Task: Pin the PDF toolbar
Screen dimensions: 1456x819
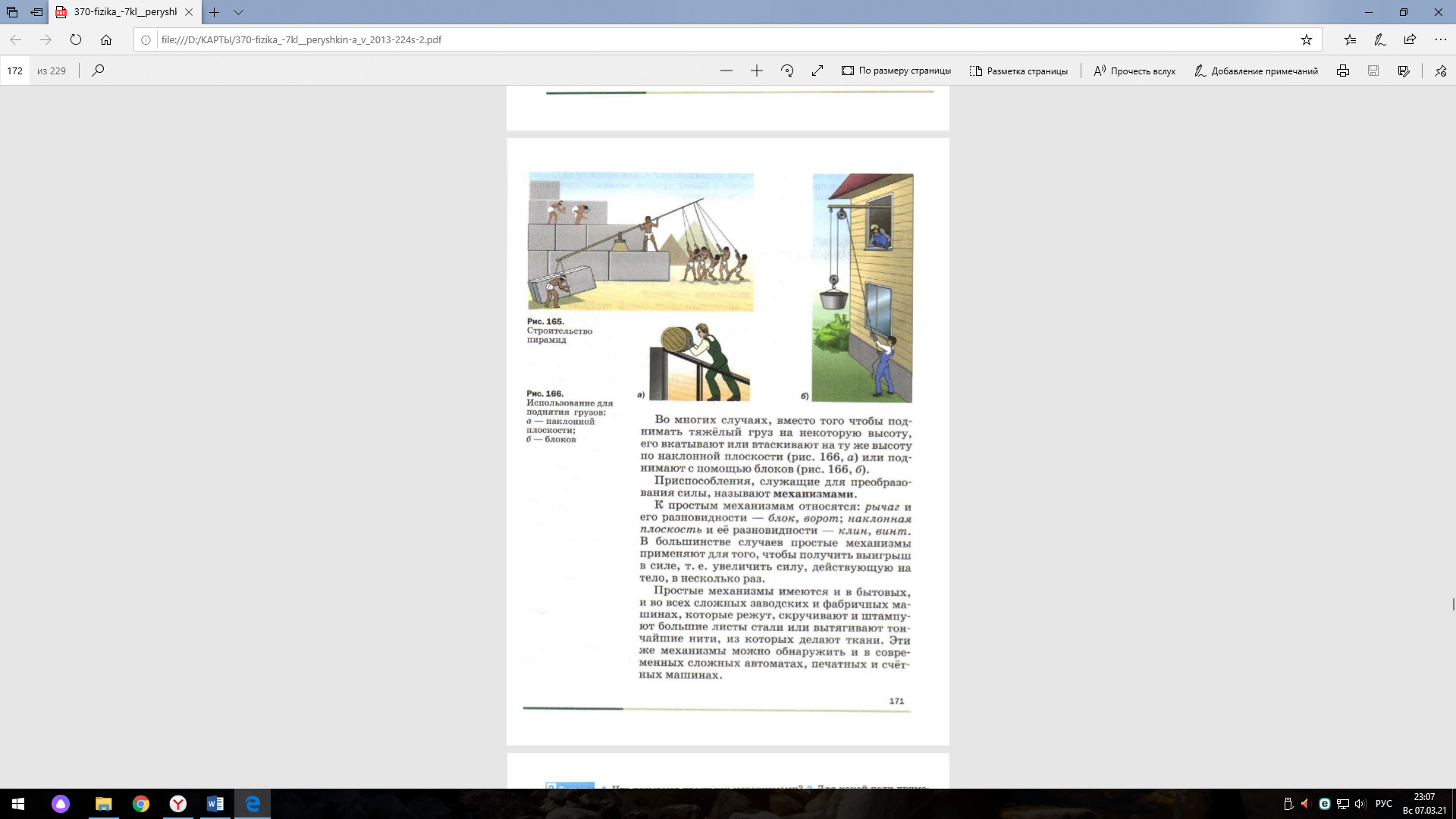Action: [x=1441, y=71]
